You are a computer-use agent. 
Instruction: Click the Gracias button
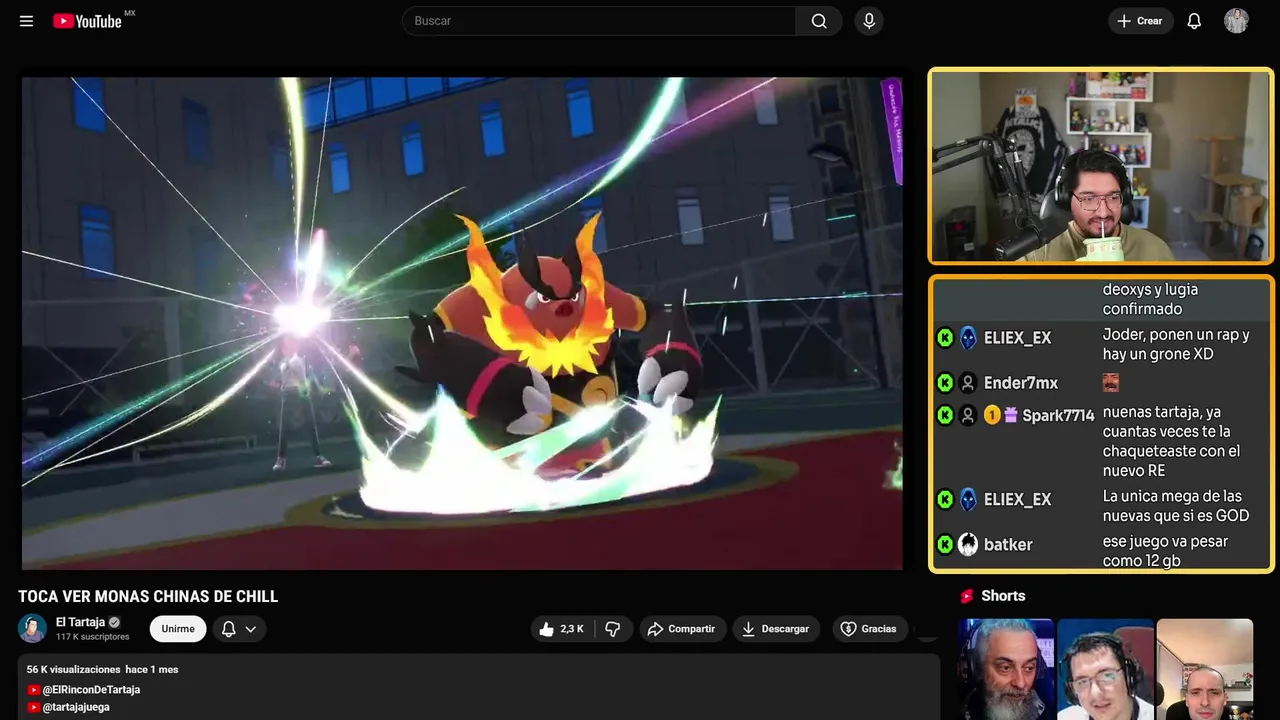868,629
